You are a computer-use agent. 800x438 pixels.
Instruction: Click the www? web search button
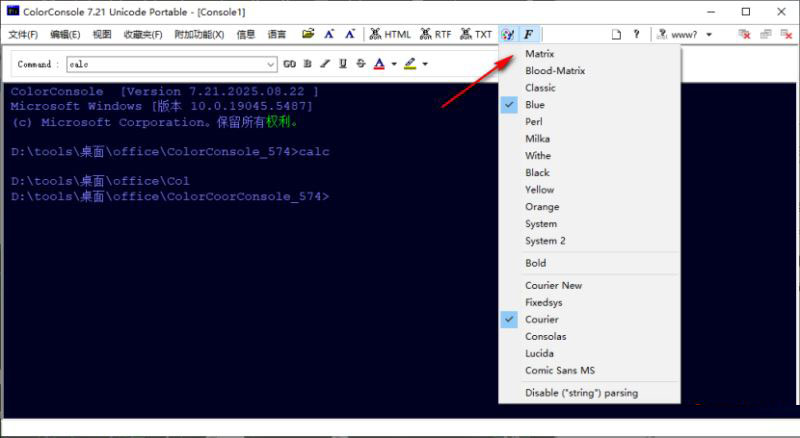(x=677, y=34)
